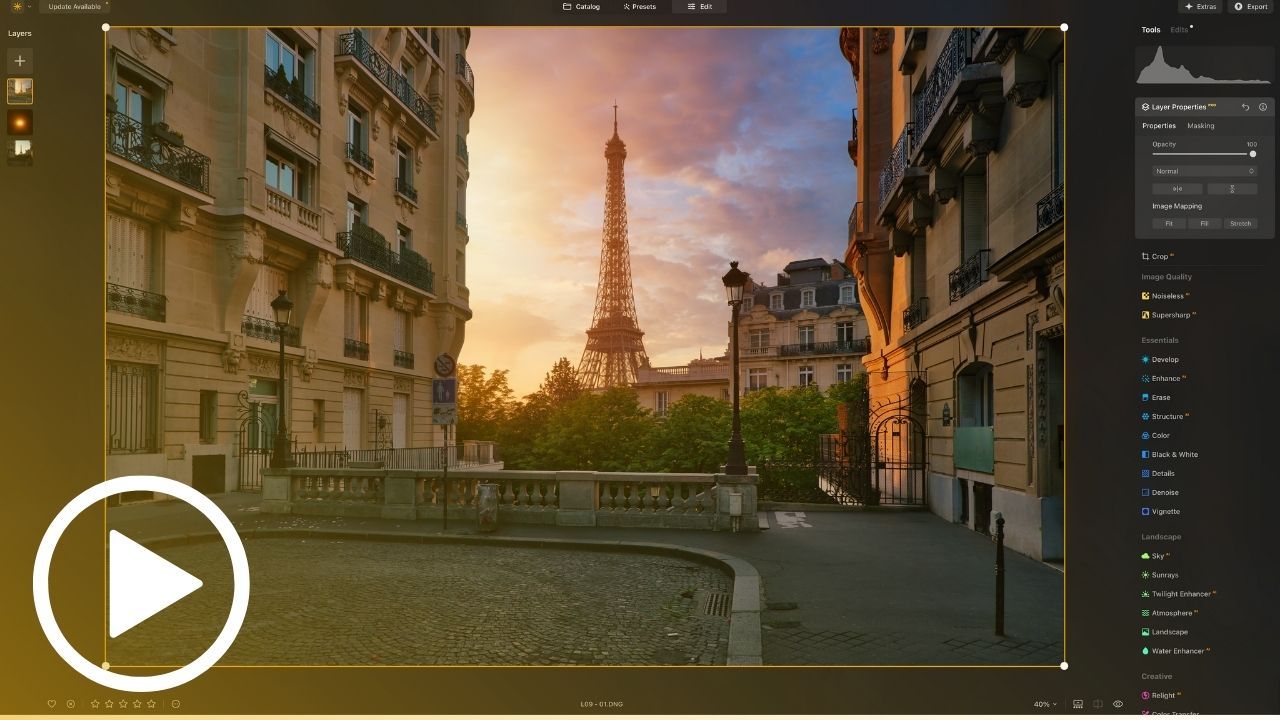1280x720 pixels.
Task: Open the color label circle in the bottom bar
Action: tap(176, 704)
